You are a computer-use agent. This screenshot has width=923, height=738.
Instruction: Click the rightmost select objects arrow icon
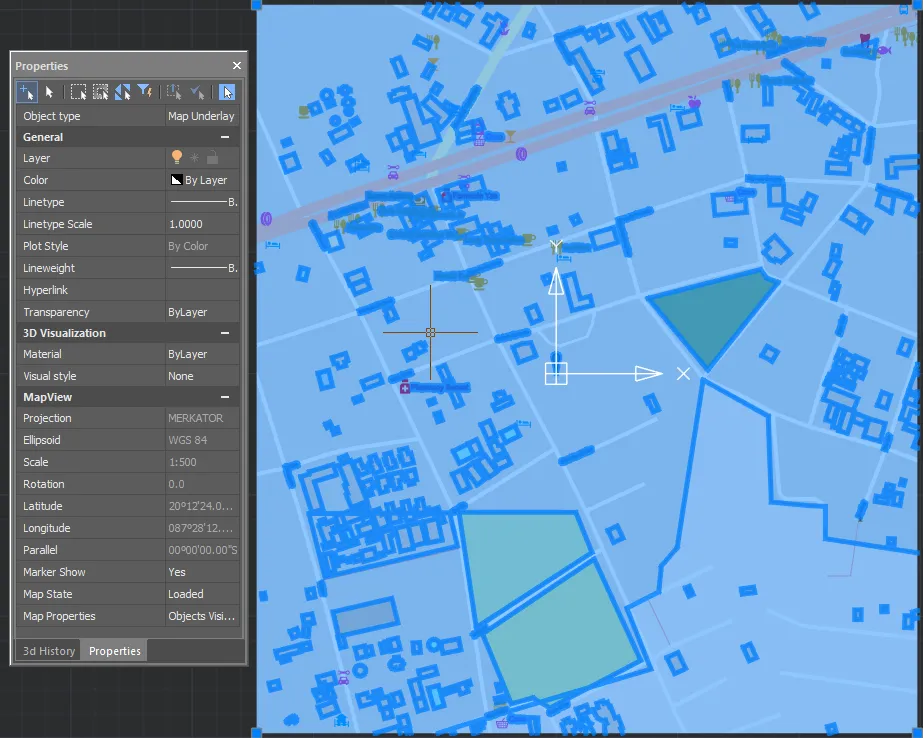pyautogui.click(x=227, y=92)
